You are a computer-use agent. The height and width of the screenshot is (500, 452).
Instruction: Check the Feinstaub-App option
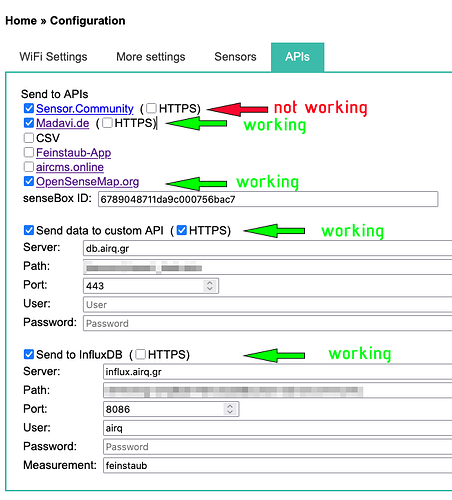tap(29, 152)
